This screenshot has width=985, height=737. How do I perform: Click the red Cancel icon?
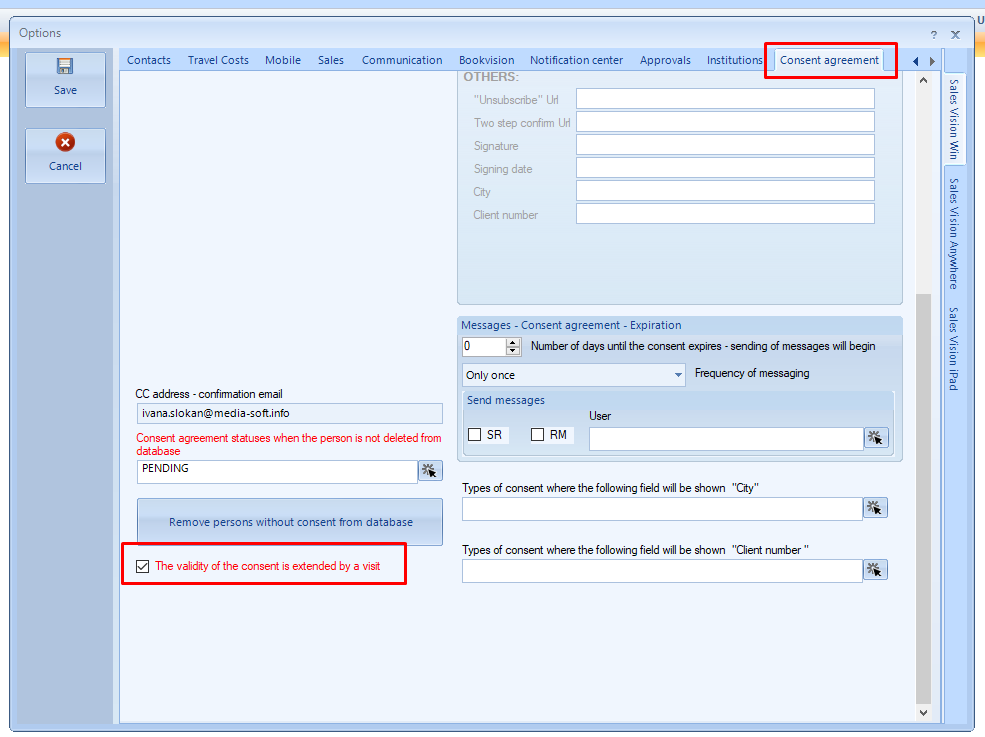click(x=65, y=143)
